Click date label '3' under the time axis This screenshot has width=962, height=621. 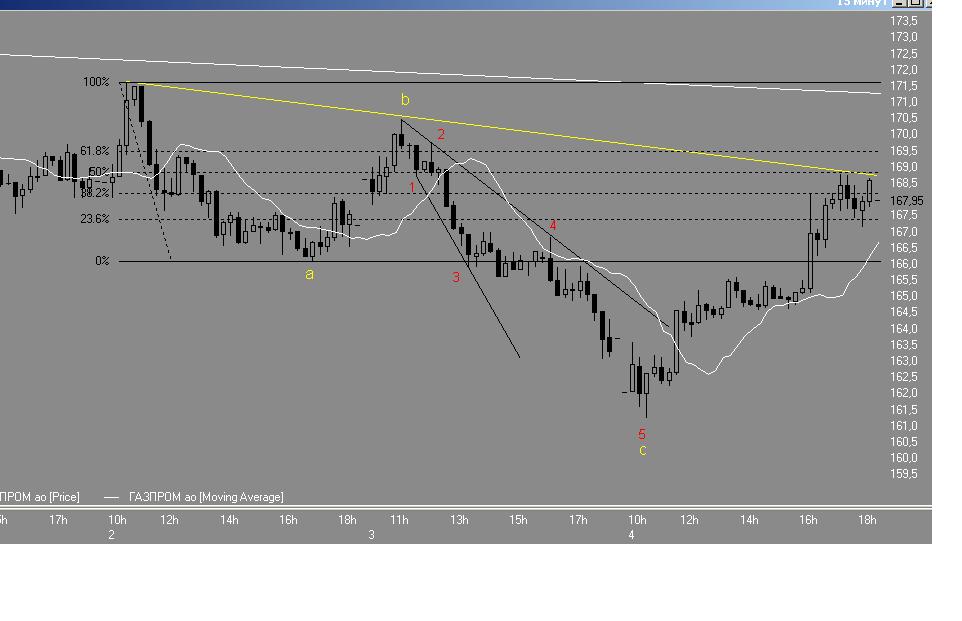point(371,535)
